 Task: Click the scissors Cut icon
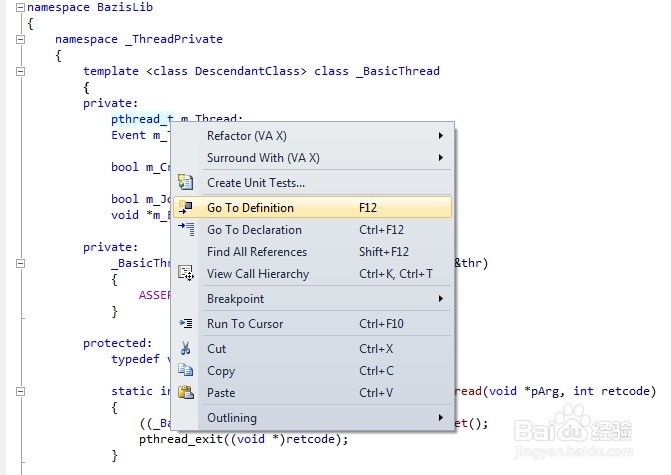185,348
